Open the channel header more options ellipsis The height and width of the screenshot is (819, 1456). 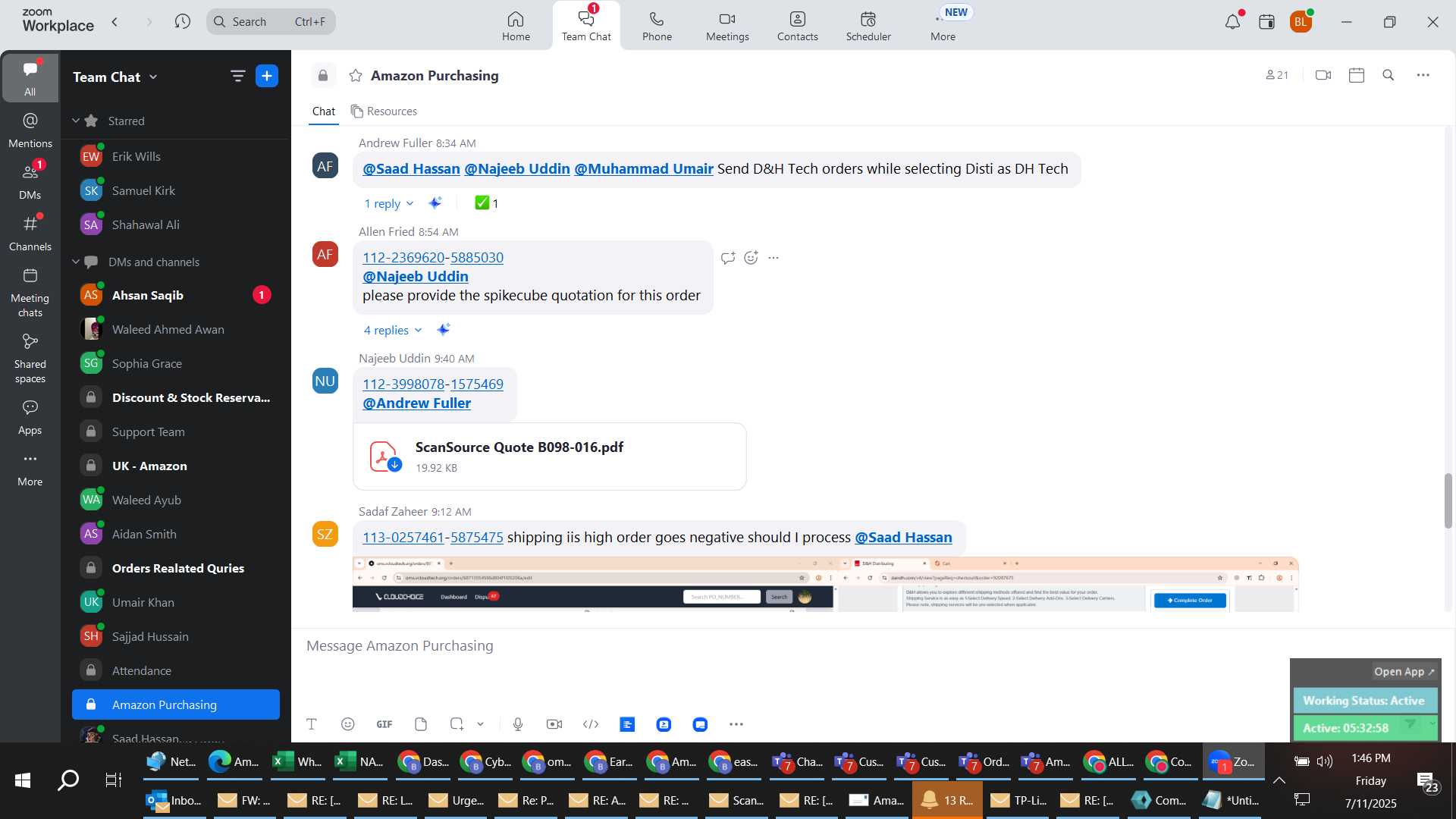[x=1423, y=75]
